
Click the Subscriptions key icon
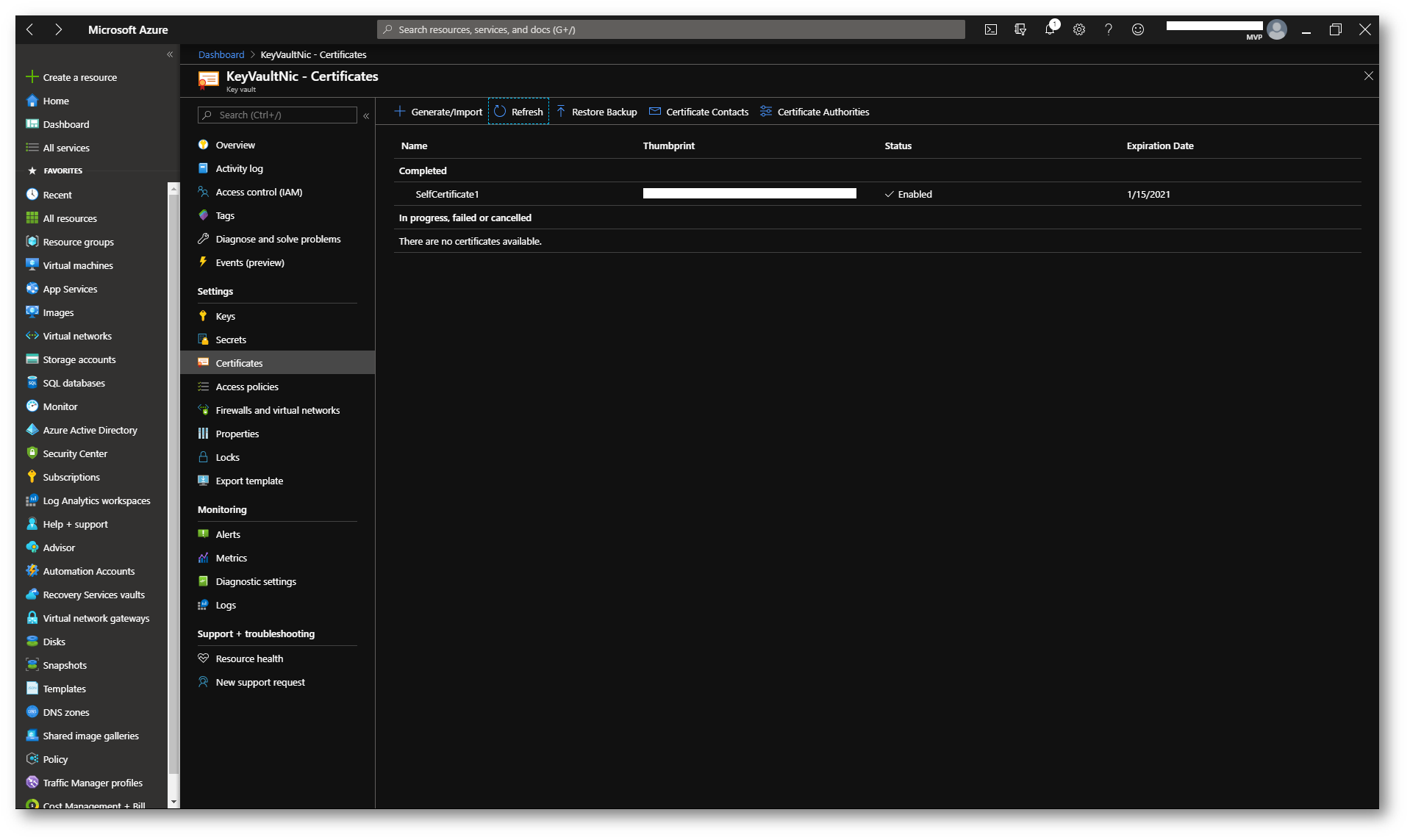[32, 477]
